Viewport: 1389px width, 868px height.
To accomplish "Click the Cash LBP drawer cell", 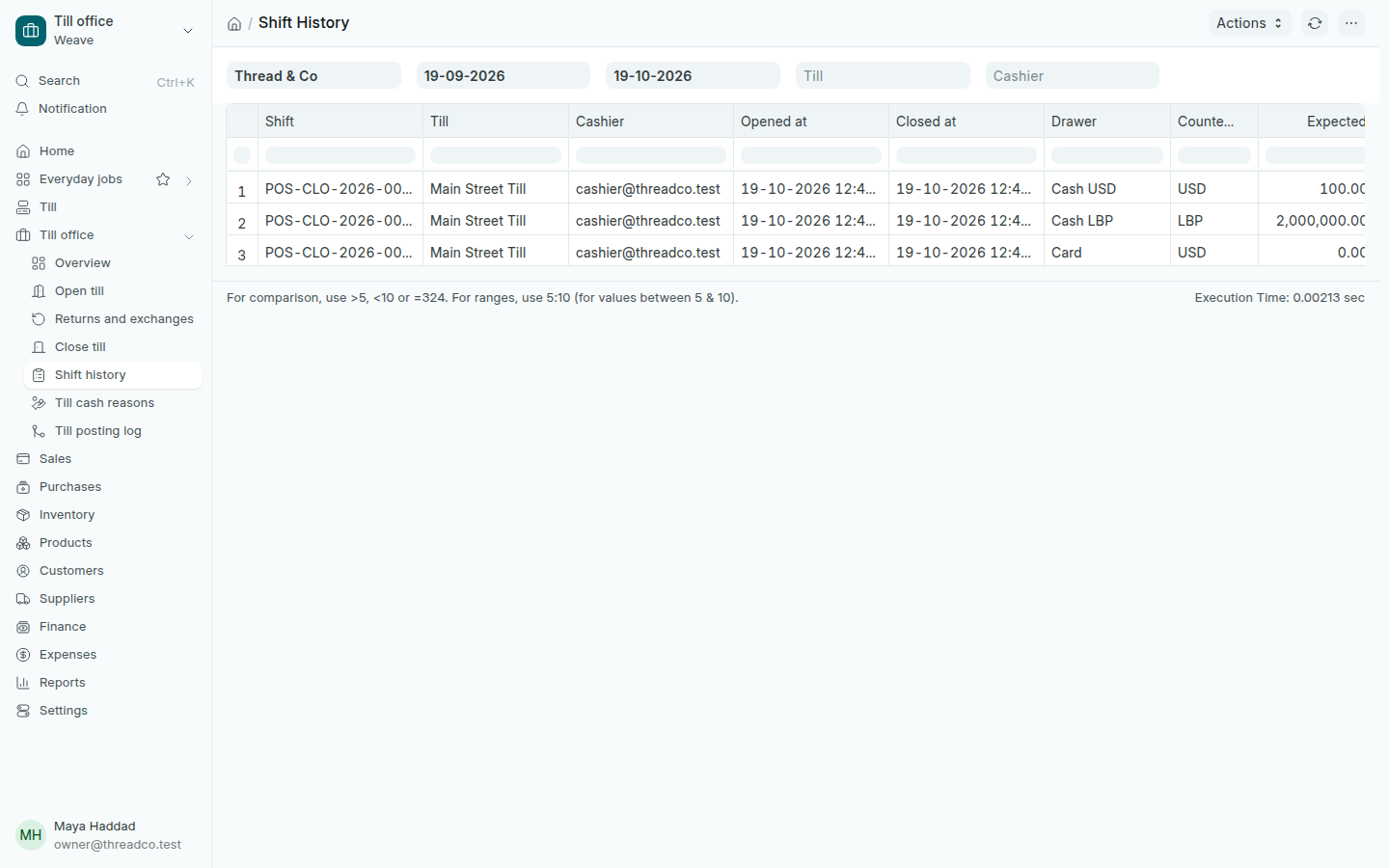I will [1106, 221].
